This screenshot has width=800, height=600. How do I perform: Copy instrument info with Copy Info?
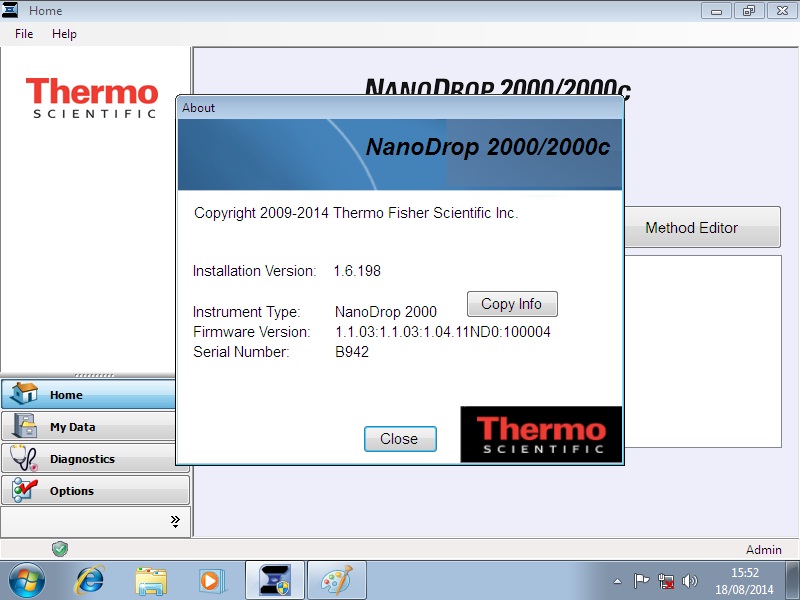pyautogui.click(x=512, y=304)
